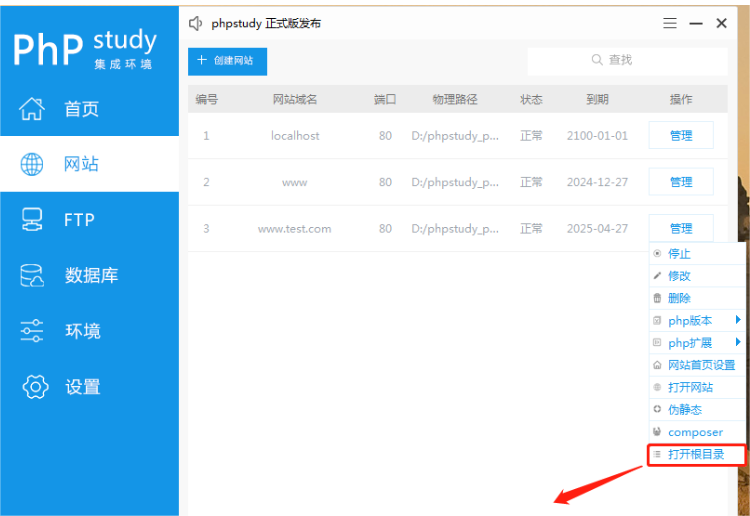Click the database icon beside 数据库
This screenshot has width=750, height=516.
pyautogui.click(x=32, y=275)
